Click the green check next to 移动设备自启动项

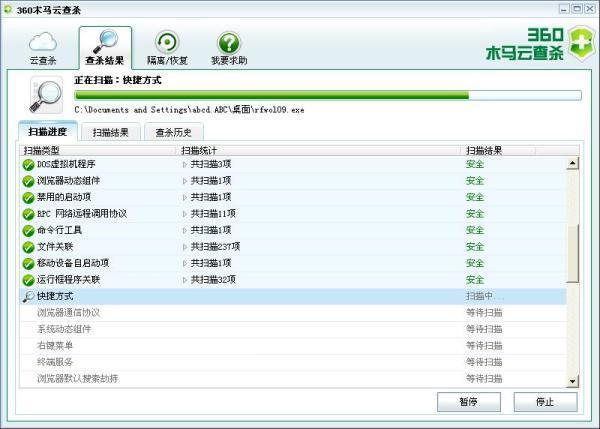28,263
